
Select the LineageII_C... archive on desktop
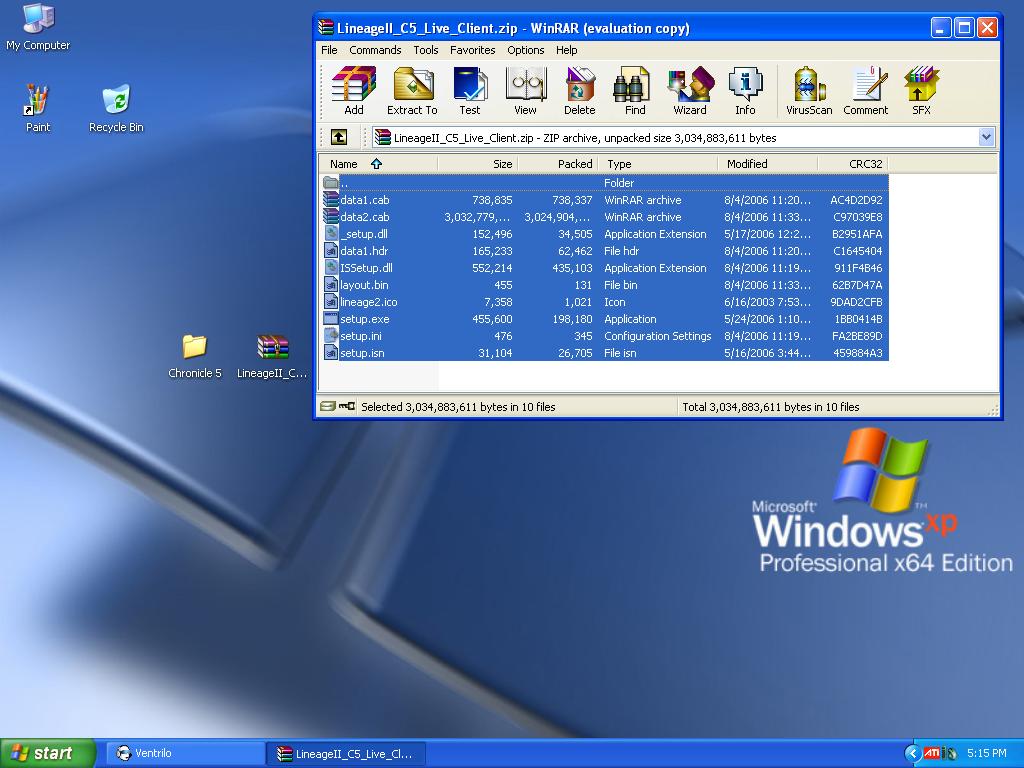click(x=272, y=356)
